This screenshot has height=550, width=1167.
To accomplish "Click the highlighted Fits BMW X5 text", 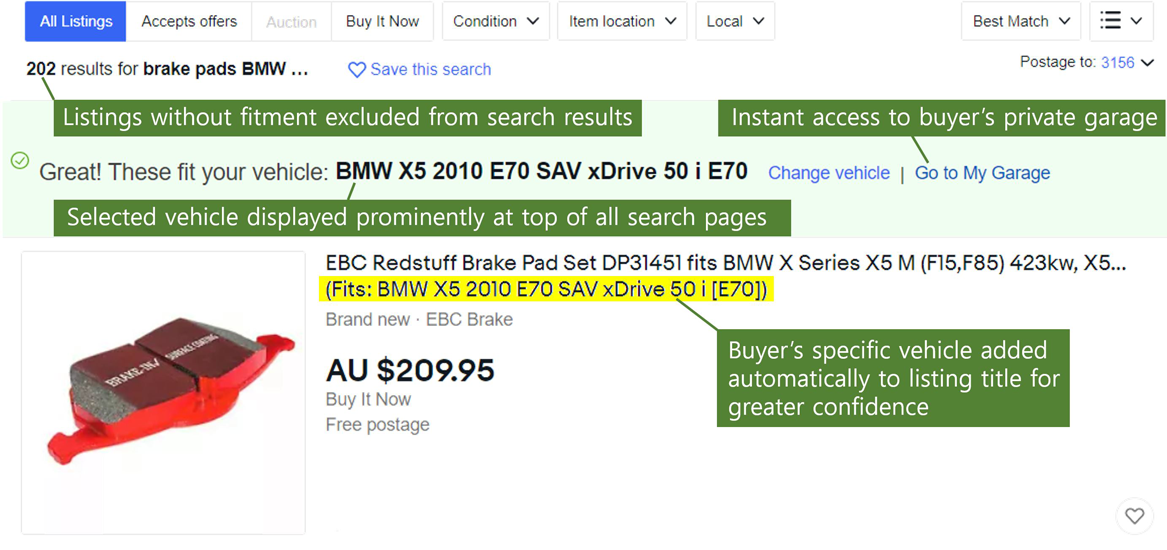I will [x=546, y=290].
